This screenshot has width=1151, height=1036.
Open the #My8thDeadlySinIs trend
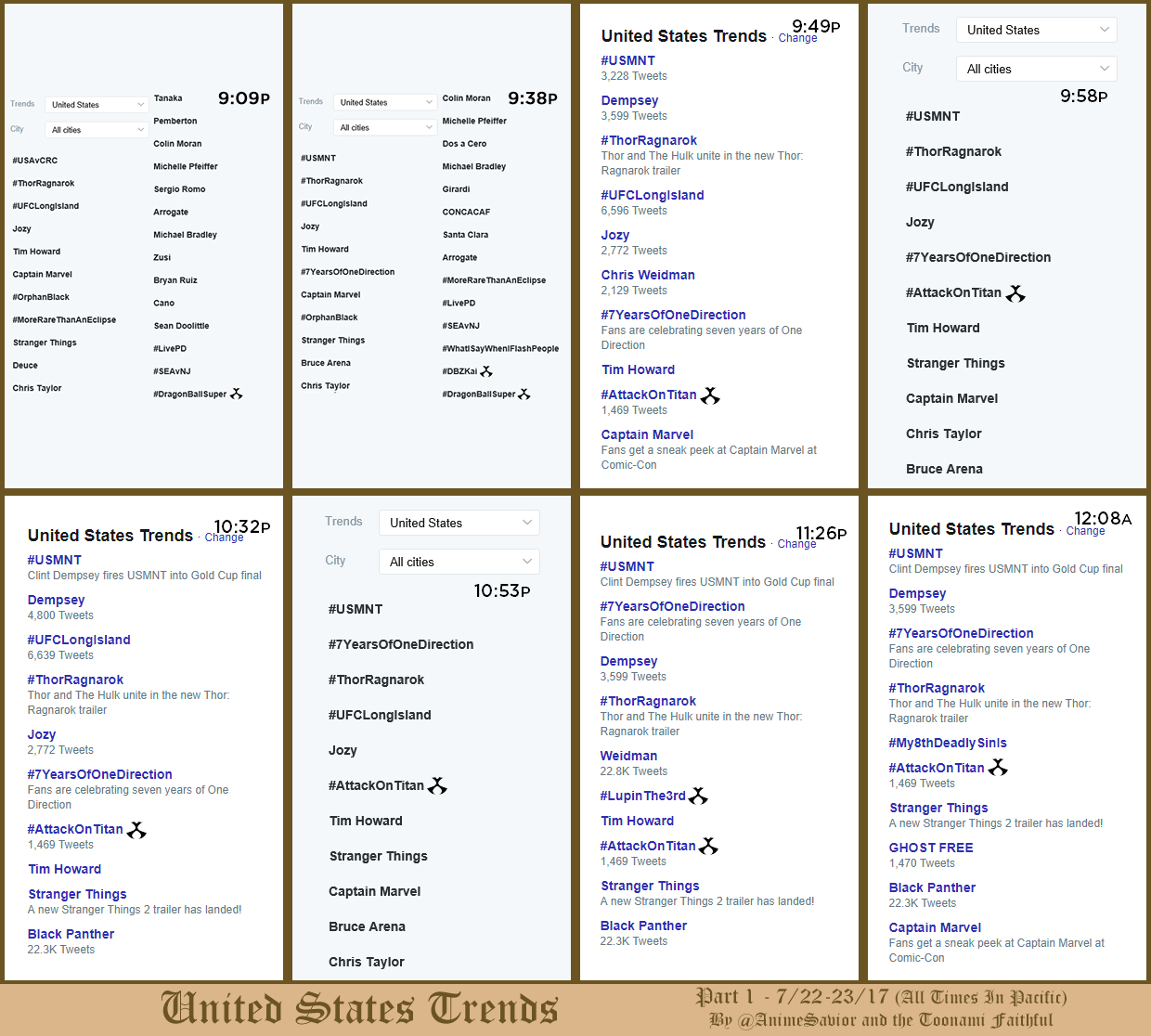coord(948,743)
